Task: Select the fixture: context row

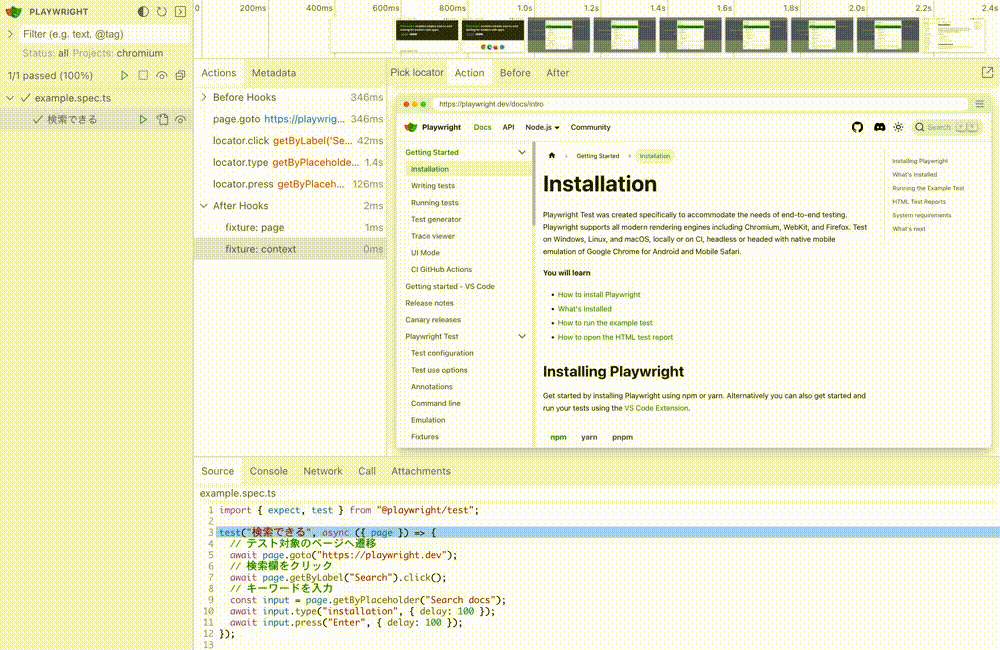Action: tap(291, 249)
